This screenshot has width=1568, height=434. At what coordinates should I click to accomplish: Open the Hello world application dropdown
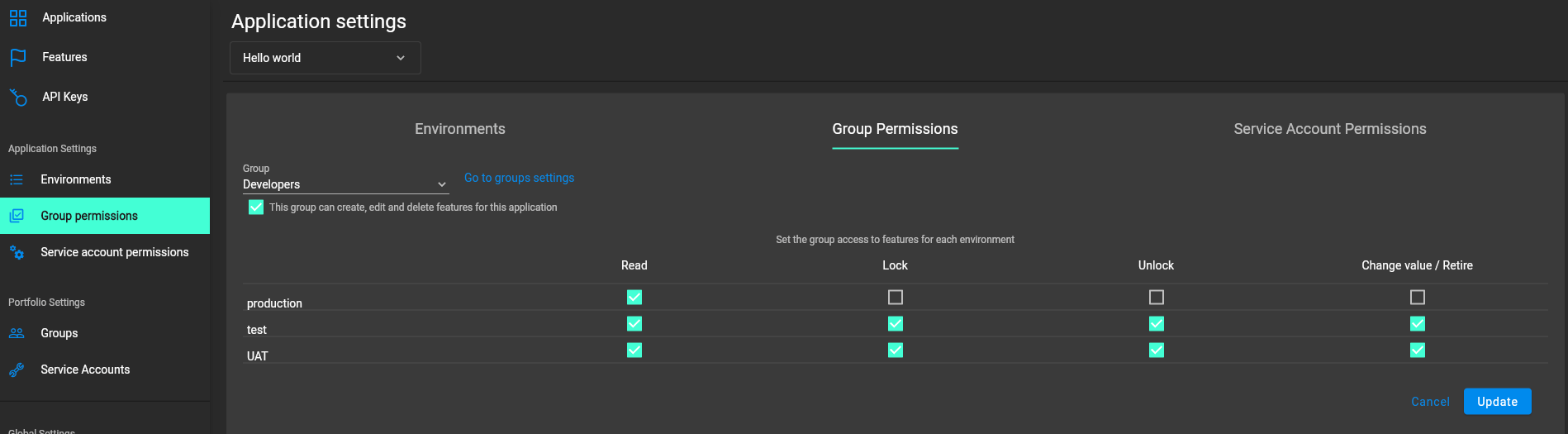[325, 58]
